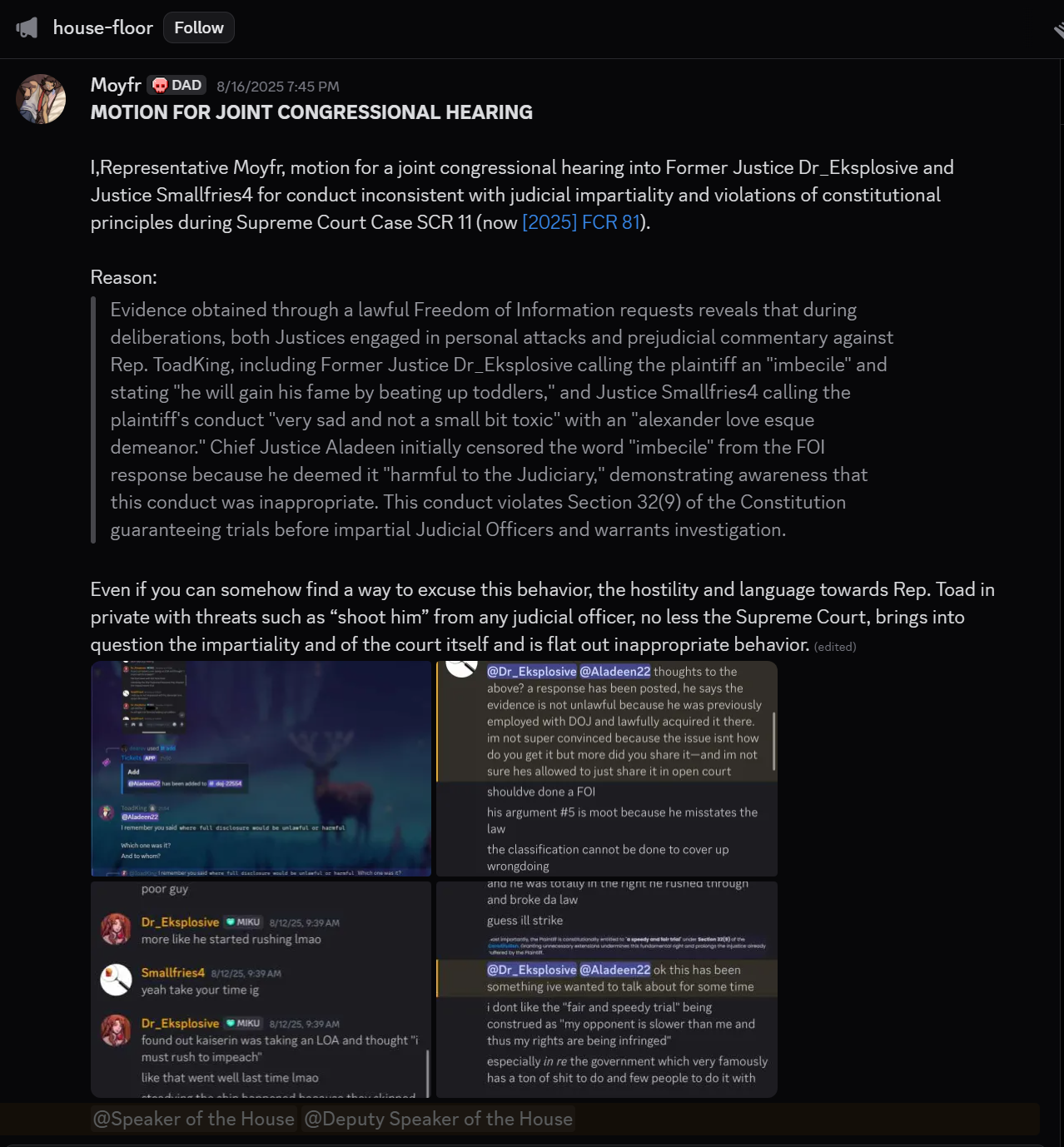This screenshot has width=1064, height=1147.
Task: Click the (edited) label after the message
Action: pos(835,647)
